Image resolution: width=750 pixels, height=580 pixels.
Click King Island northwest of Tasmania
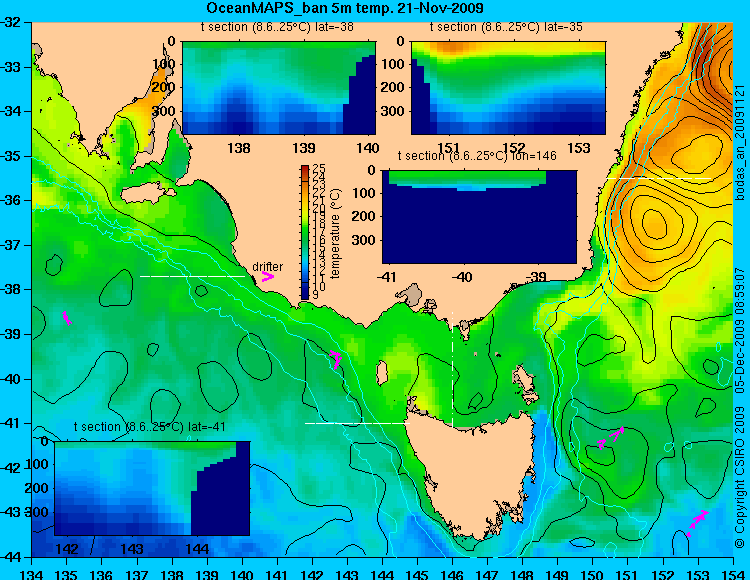pos(382,373)
